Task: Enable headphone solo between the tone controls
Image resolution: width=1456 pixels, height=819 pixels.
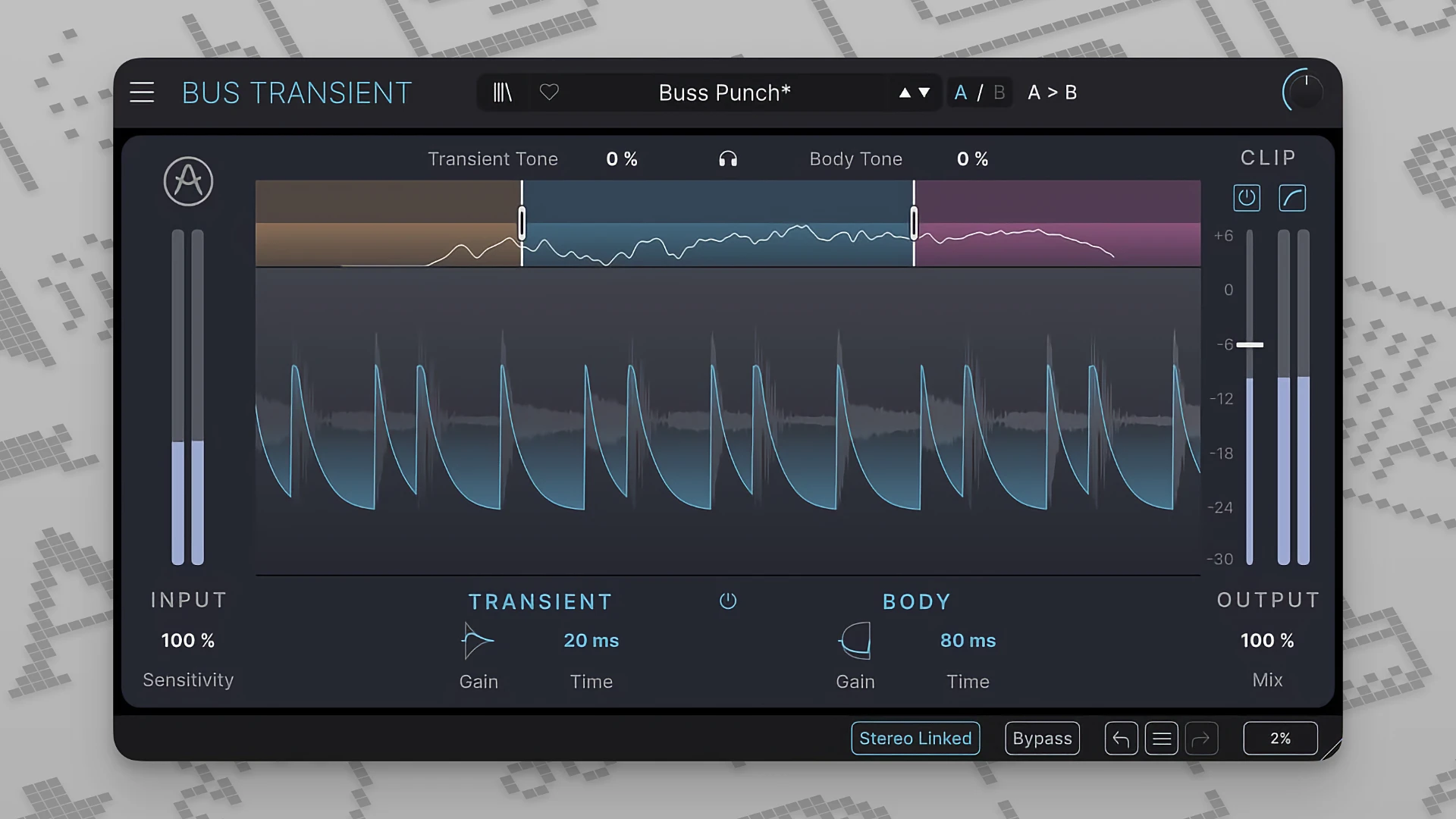Action: tap(727, 158)
